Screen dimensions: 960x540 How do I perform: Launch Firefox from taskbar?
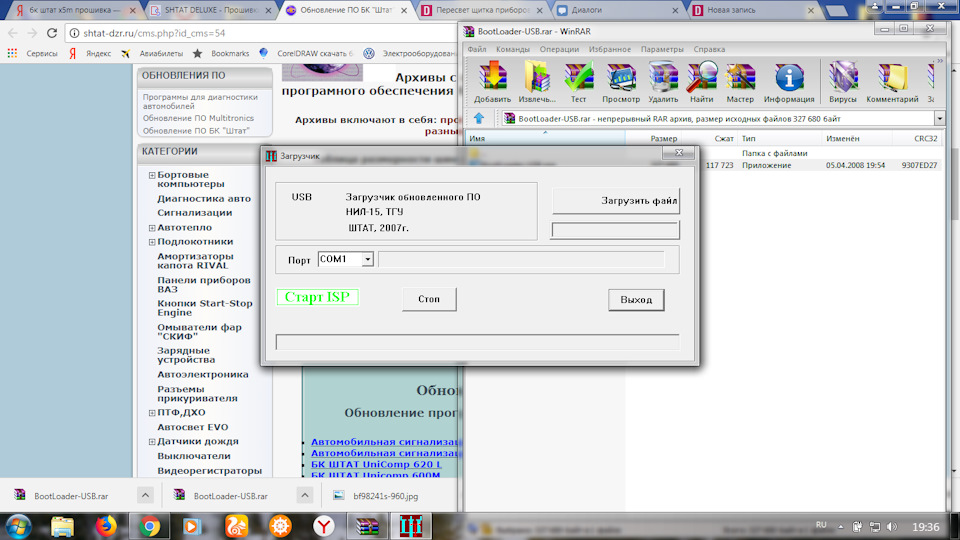click(106, 526)
